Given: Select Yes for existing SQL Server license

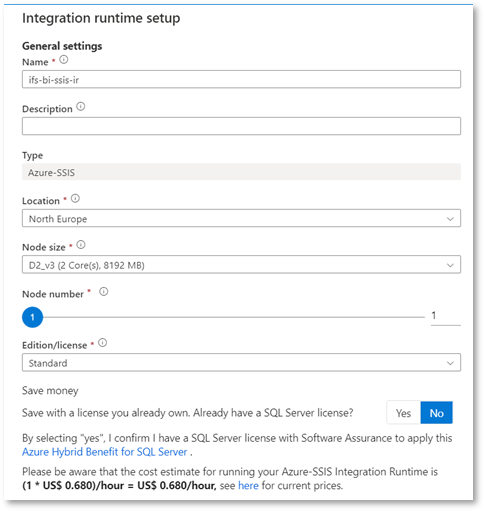Looking at the screenshot, I should [404, 413].
